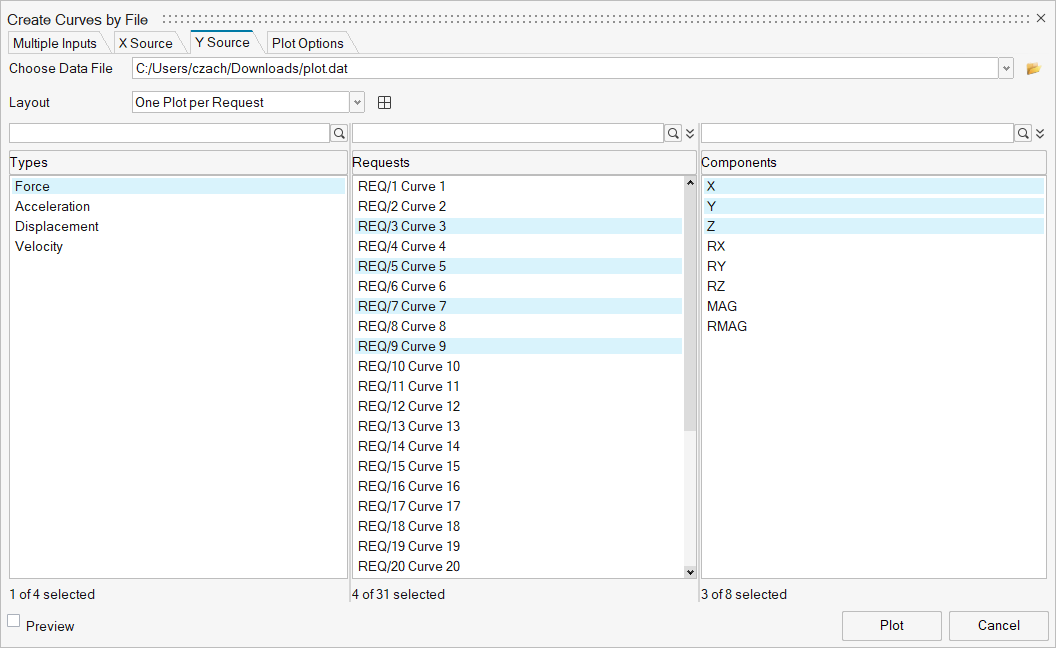Close the Create Curves by File dialog
The height and width of the screenshot is (648, 1056).
[x=1041, y=19]
